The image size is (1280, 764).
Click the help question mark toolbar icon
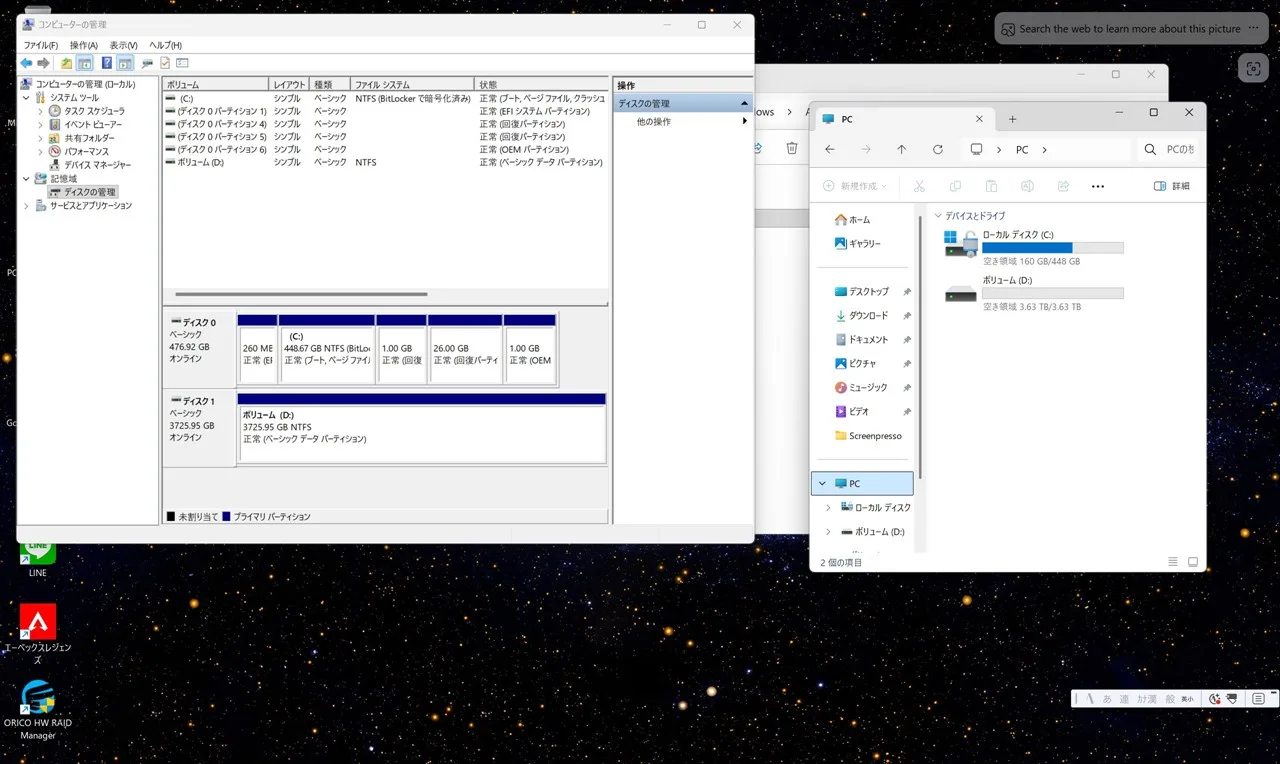tap(107, 63)
